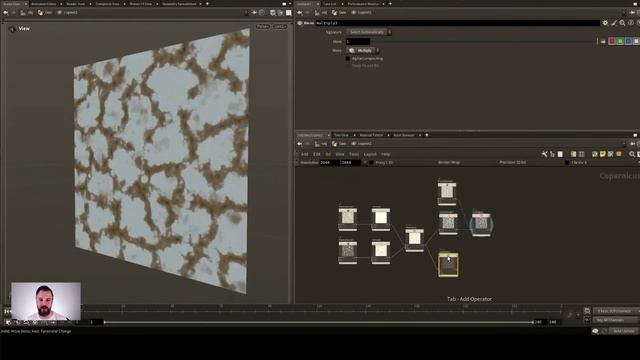
Task: Click the first Resolution field showing 2048
Action: (329, 162)
